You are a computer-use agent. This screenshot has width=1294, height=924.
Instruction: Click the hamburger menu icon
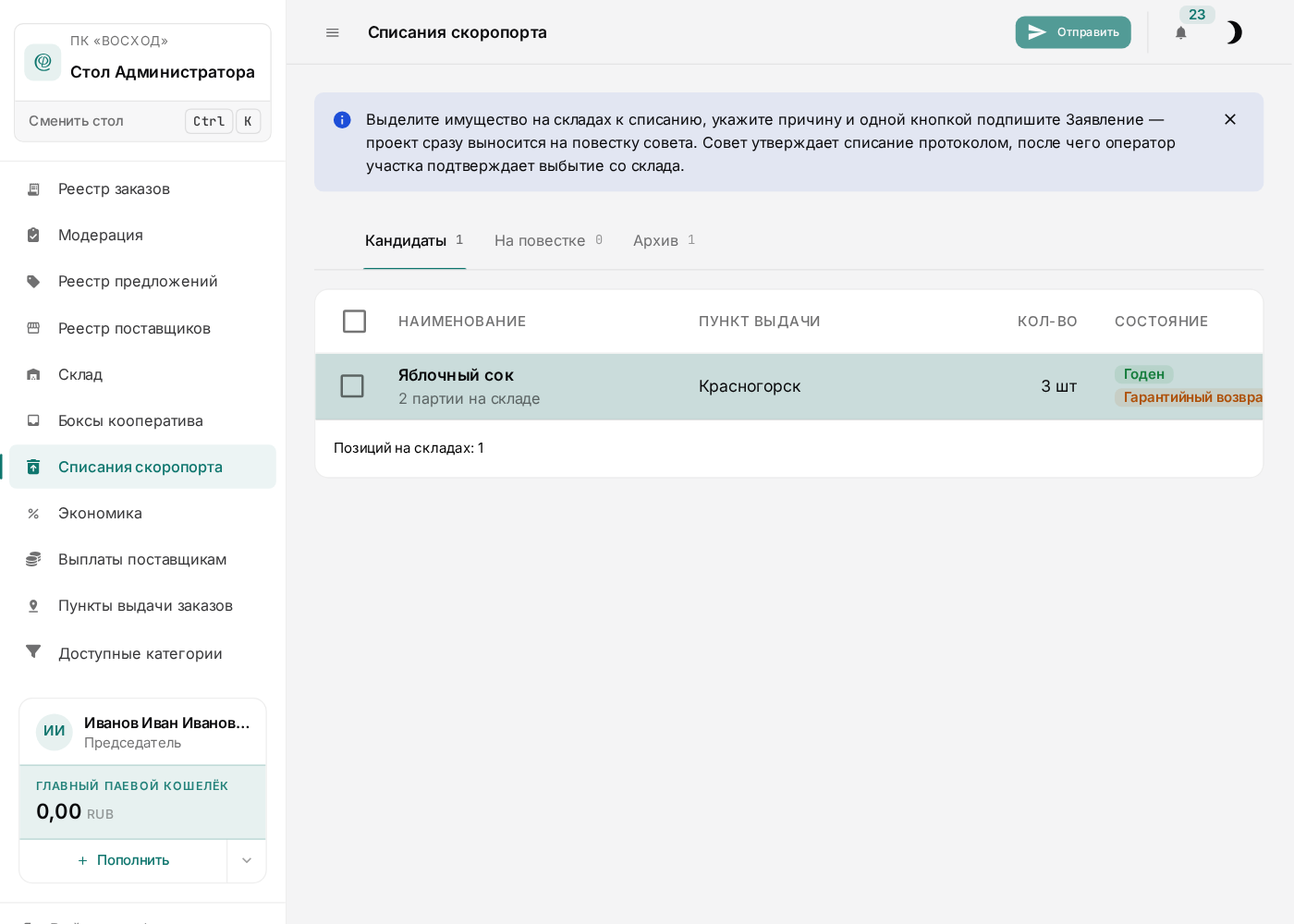click(x=333, y=32)
